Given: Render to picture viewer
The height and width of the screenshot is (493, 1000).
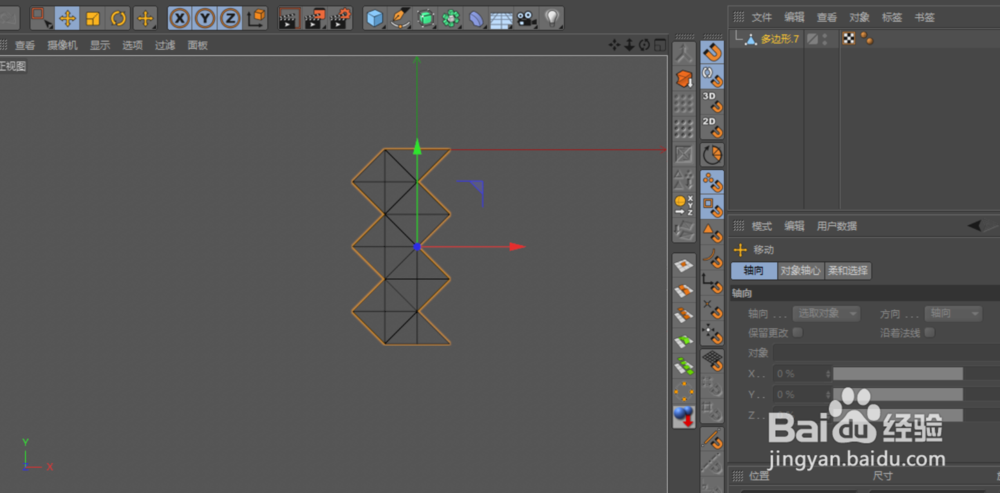Looking at the screenshot, I should click(x=315, y=18).
